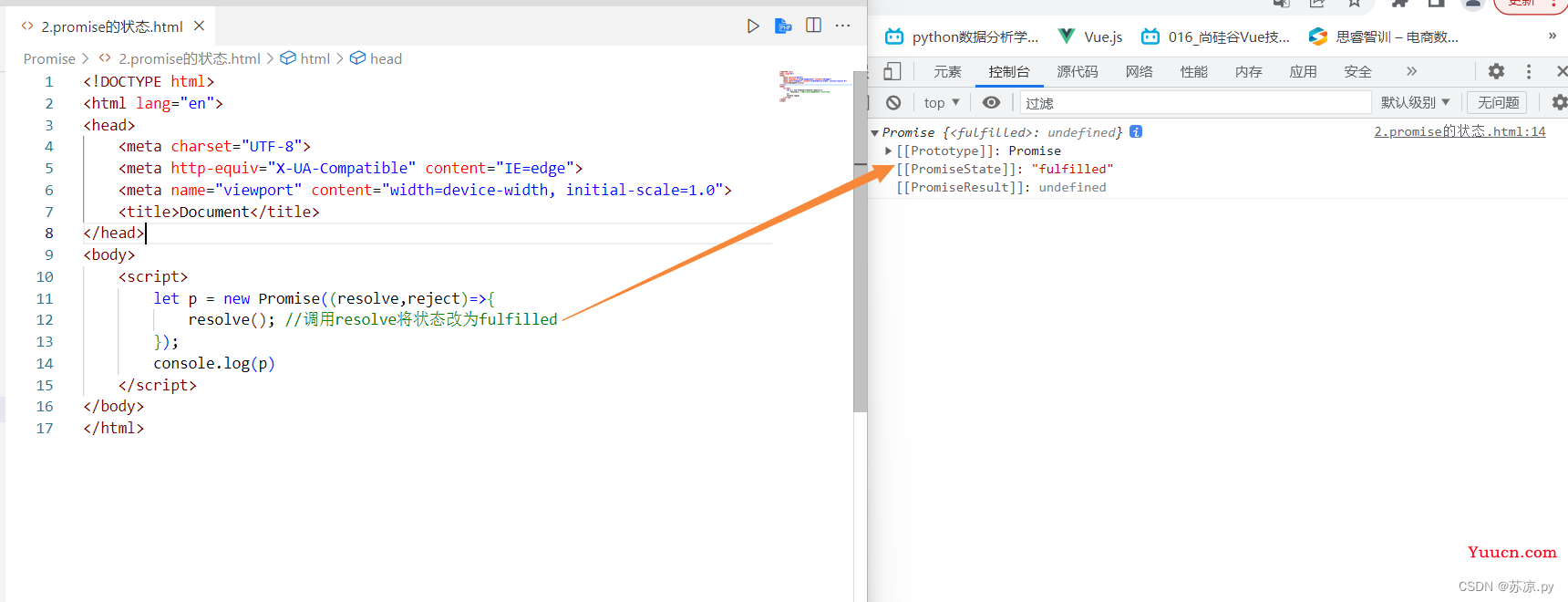Open the Vue.js bookmark

(1090, 36)
